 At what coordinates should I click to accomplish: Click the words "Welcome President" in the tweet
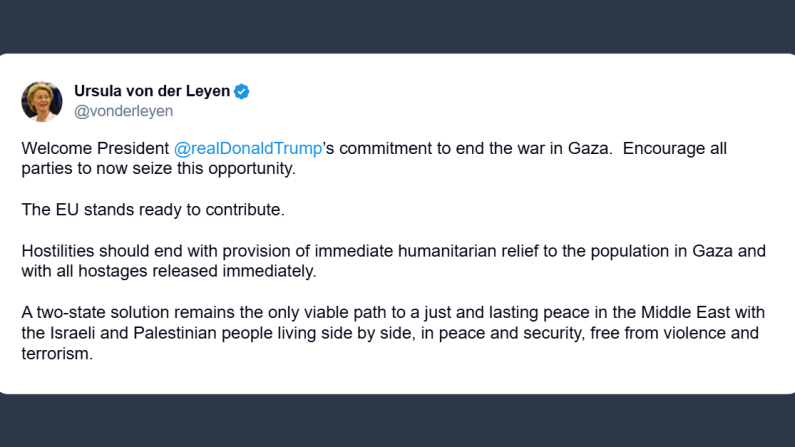(x=95, y=148)
